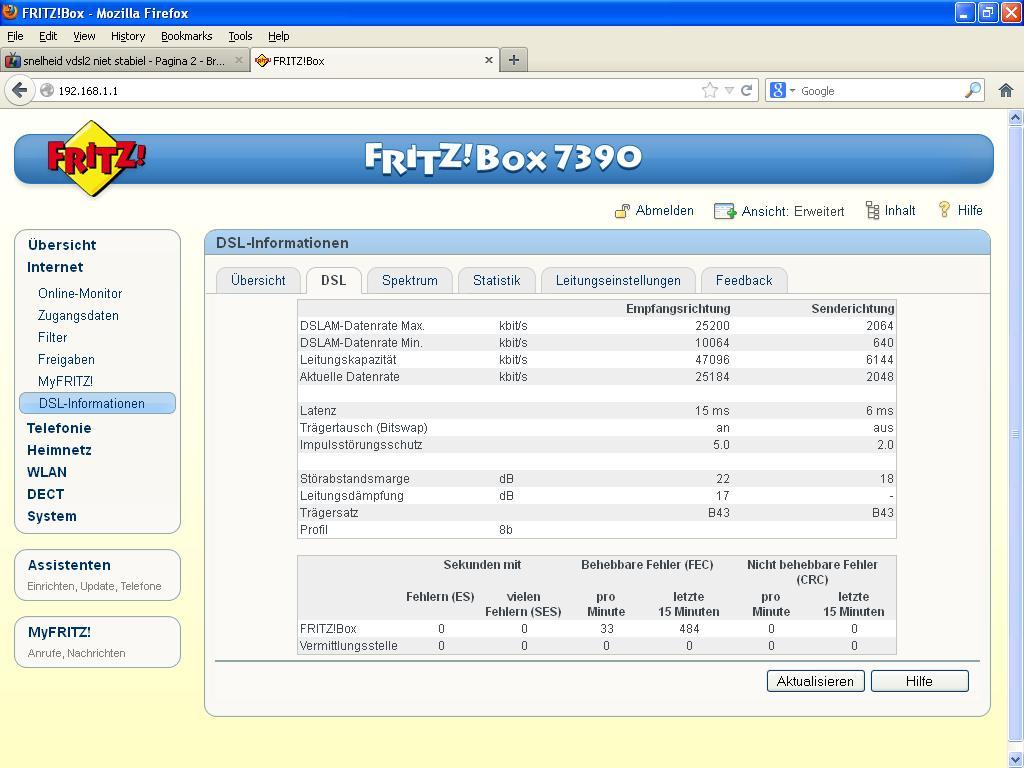
Task: Open the Bookmarks menu
Action: click(x=186, y=36)
